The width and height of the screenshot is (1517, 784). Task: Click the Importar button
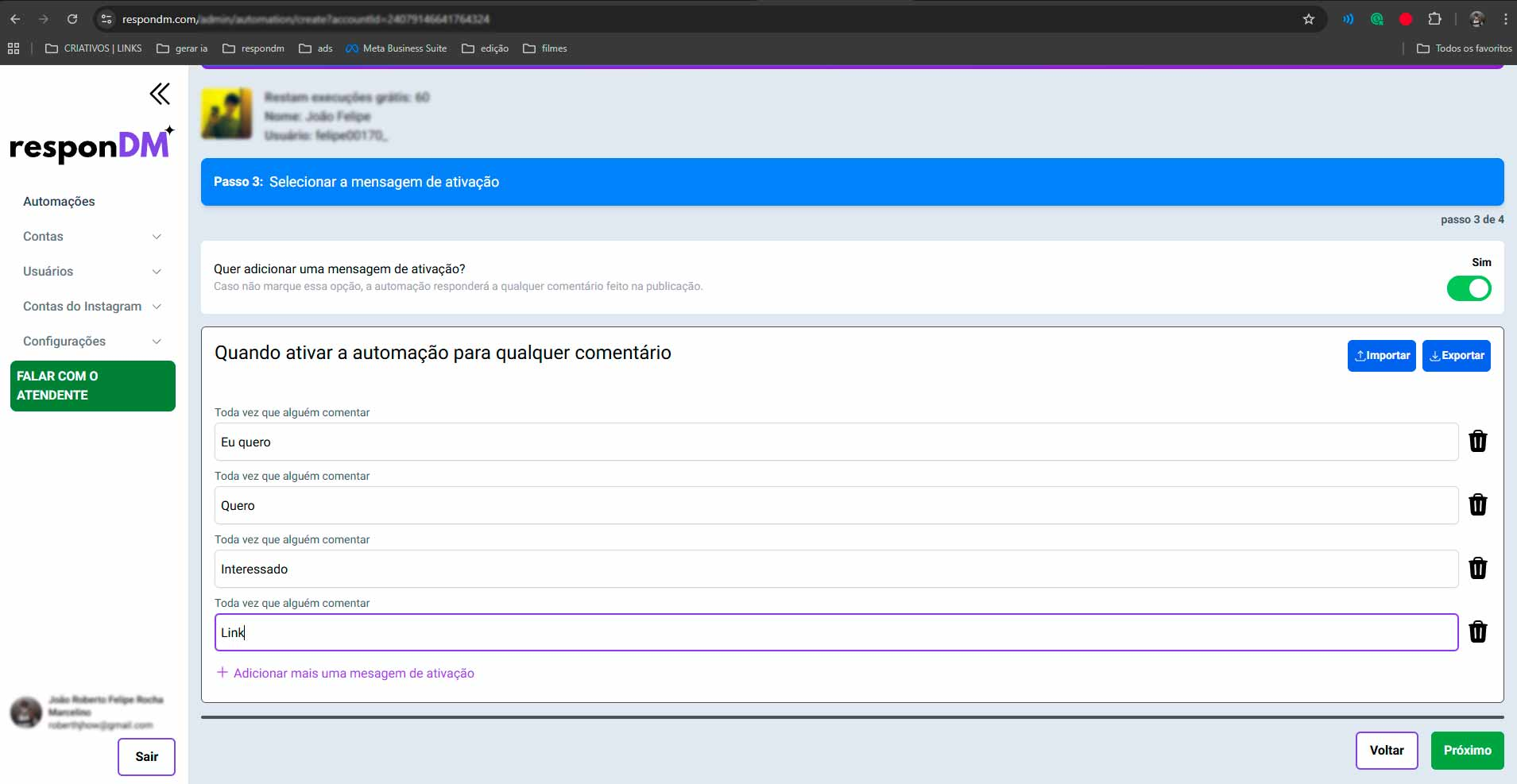[x=1381, y=356]
